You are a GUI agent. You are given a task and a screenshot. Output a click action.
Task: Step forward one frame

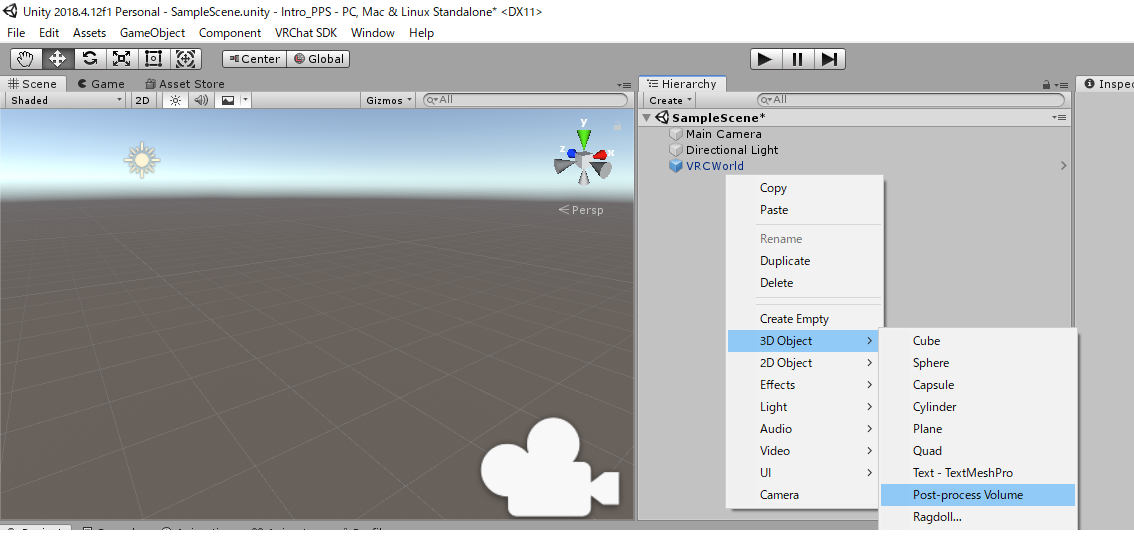tap(830, 59)
